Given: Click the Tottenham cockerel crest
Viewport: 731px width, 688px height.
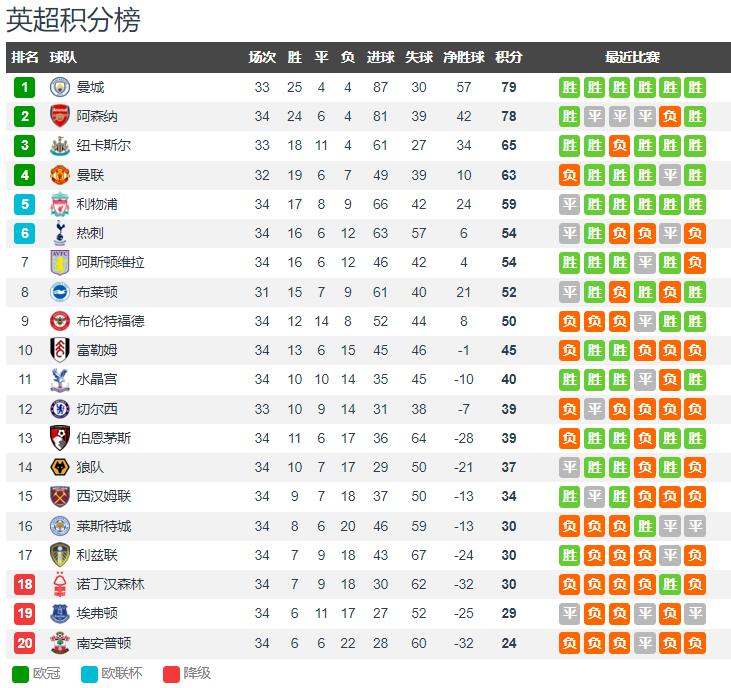Looking at the screenshot, I should click(x=60, y=234).
